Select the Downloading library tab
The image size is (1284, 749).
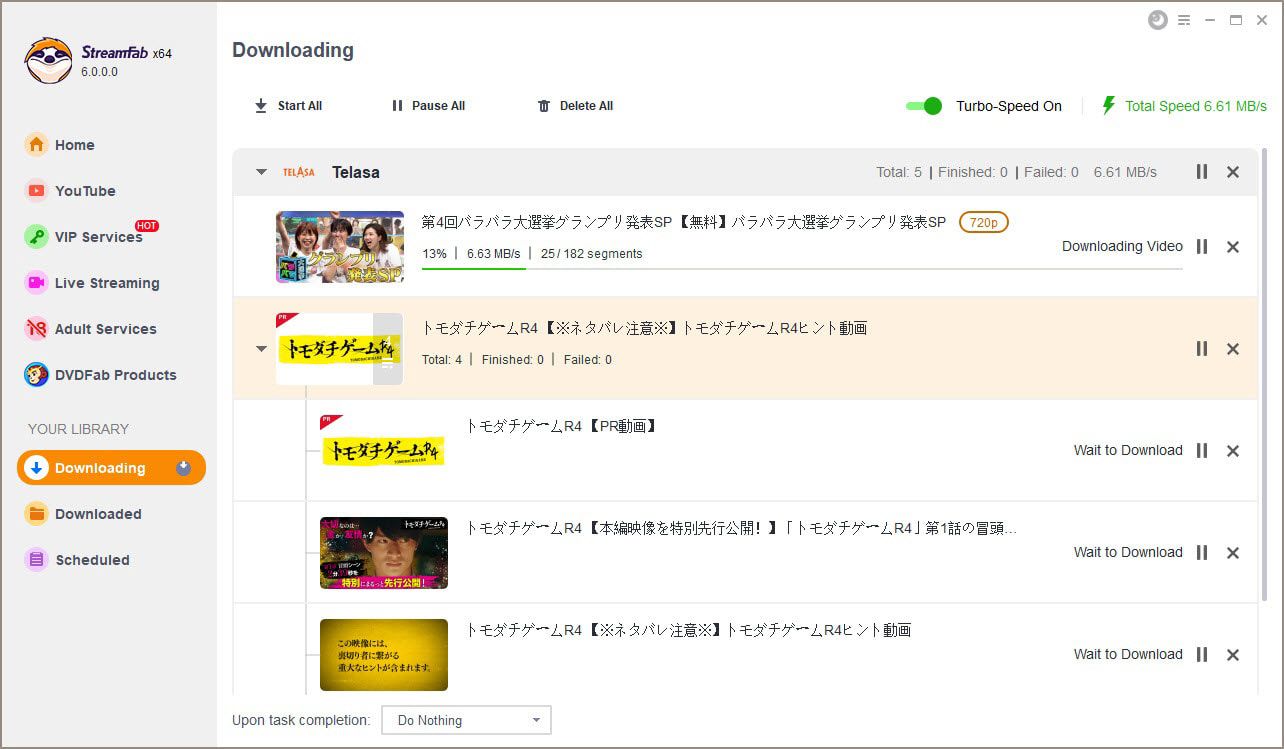tap(111, 468)
